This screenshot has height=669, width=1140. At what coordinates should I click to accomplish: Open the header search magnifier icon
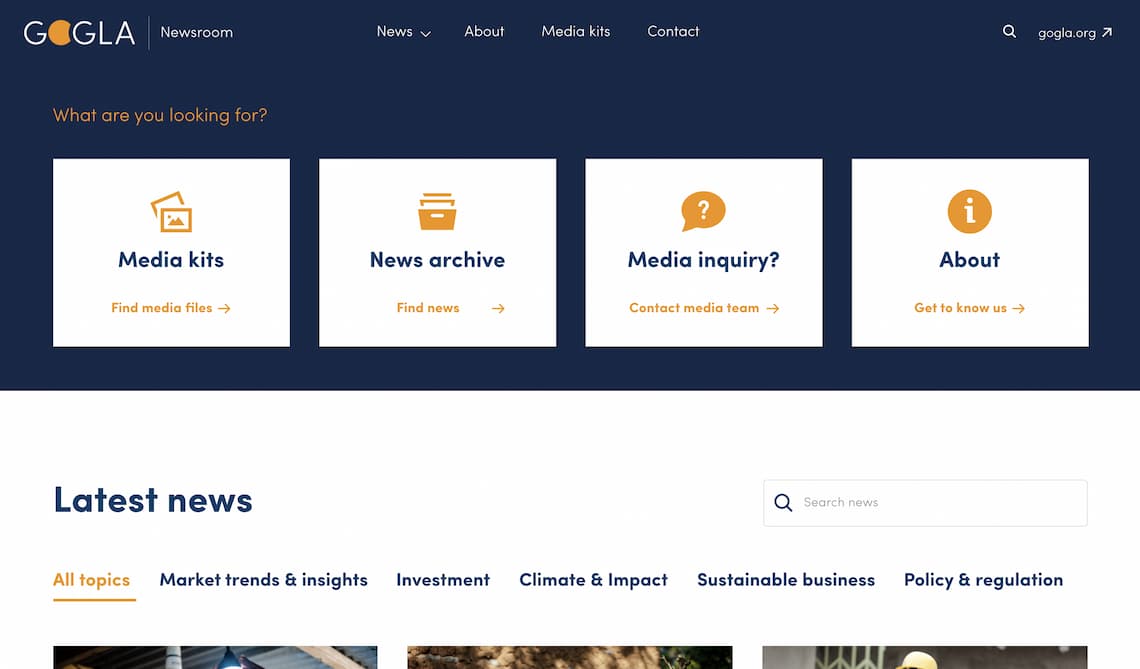click(1009, 32)
